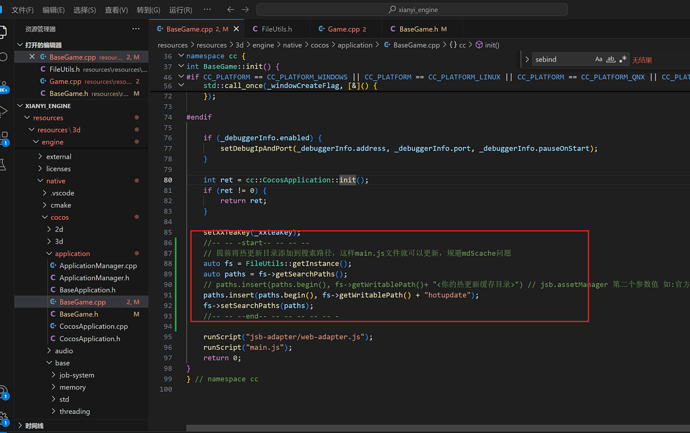Expand the replace field in find widget

click(527, 60)
